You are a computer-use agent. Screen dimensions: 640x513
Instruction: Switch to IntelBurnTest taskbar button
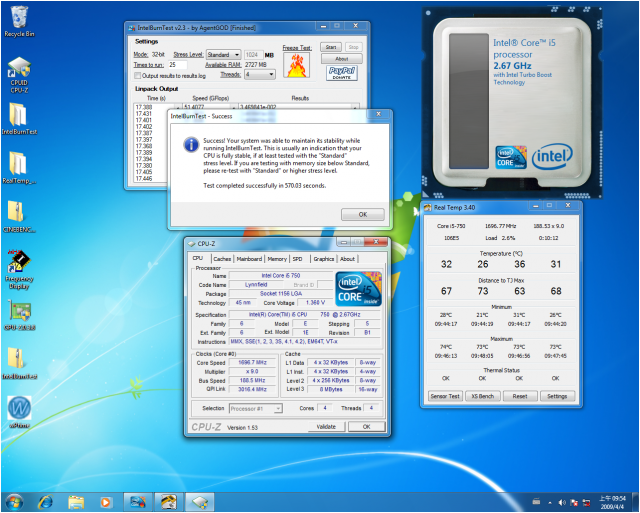(x=138, y=502)
